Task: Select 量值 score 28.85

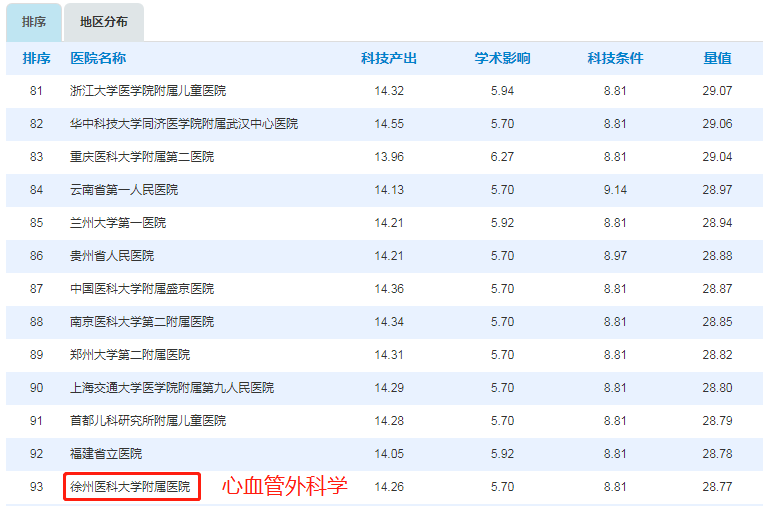Action: point(717,322)
